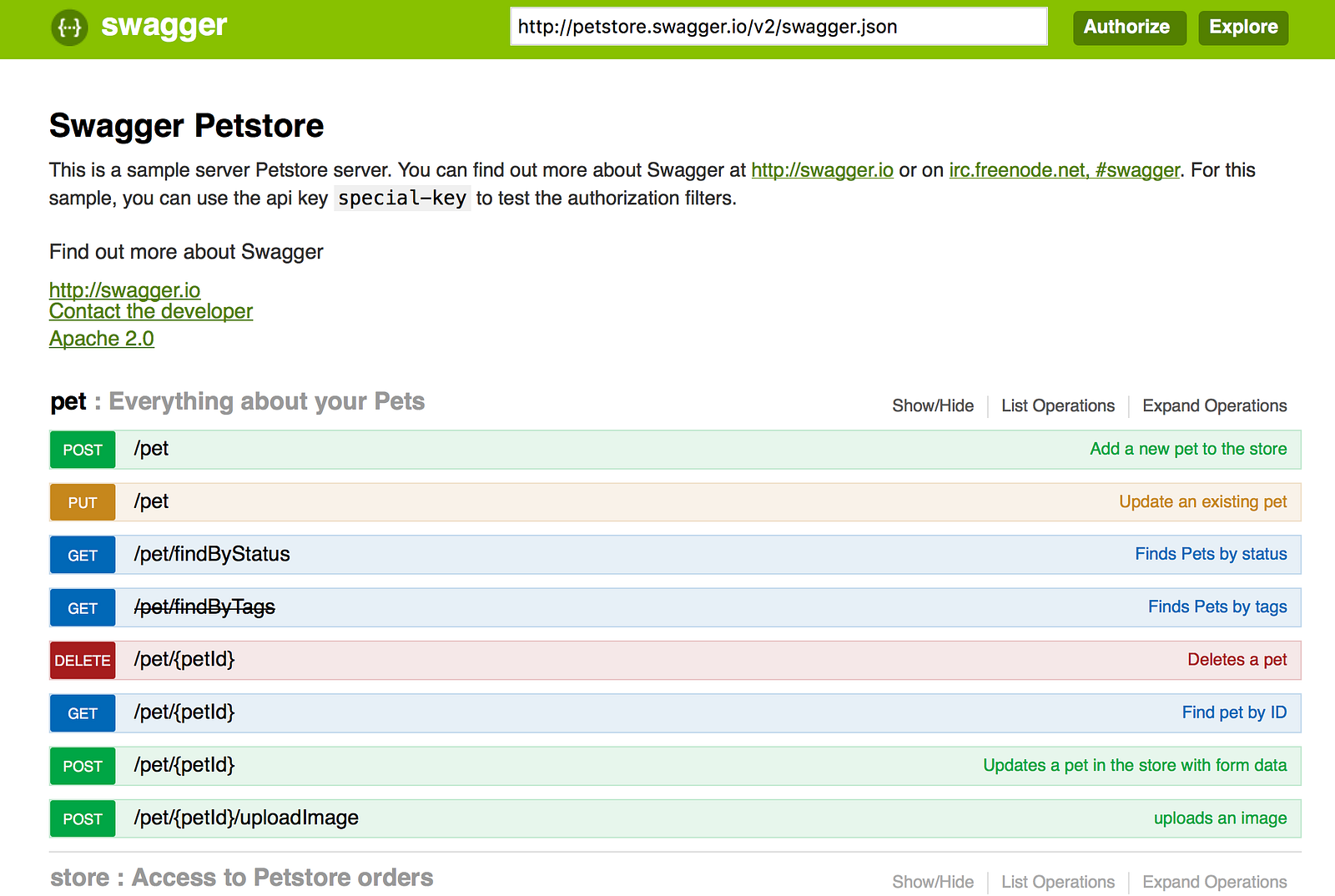Viewport: 1335px width, 896px height.
Task: Click 'Access to Petstore orders' description
Action: pyautogui.click(x=283, y=878)
